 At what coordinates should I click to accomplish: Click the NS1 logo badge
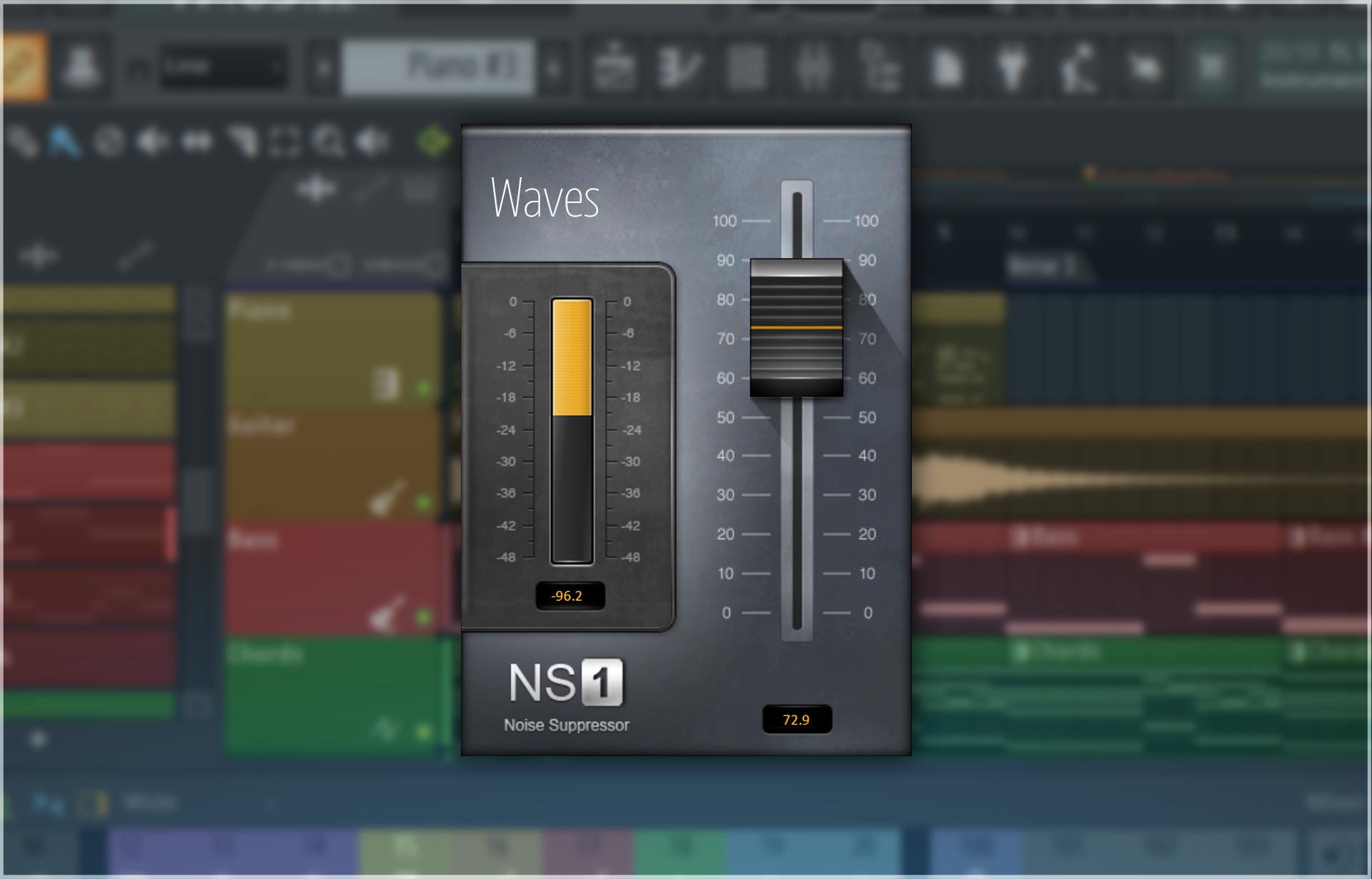[565, 682]
